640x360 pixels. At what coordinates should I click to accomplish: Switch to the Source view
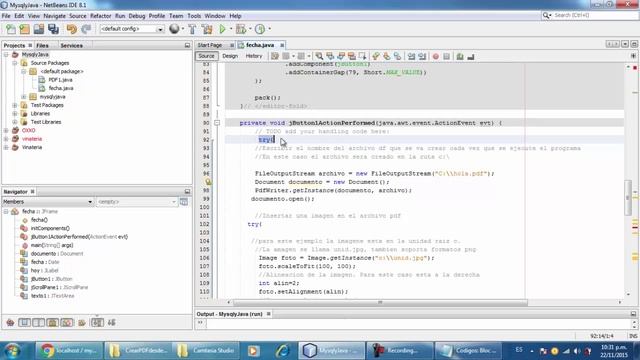pyautogui.click(x=206, y=56)
